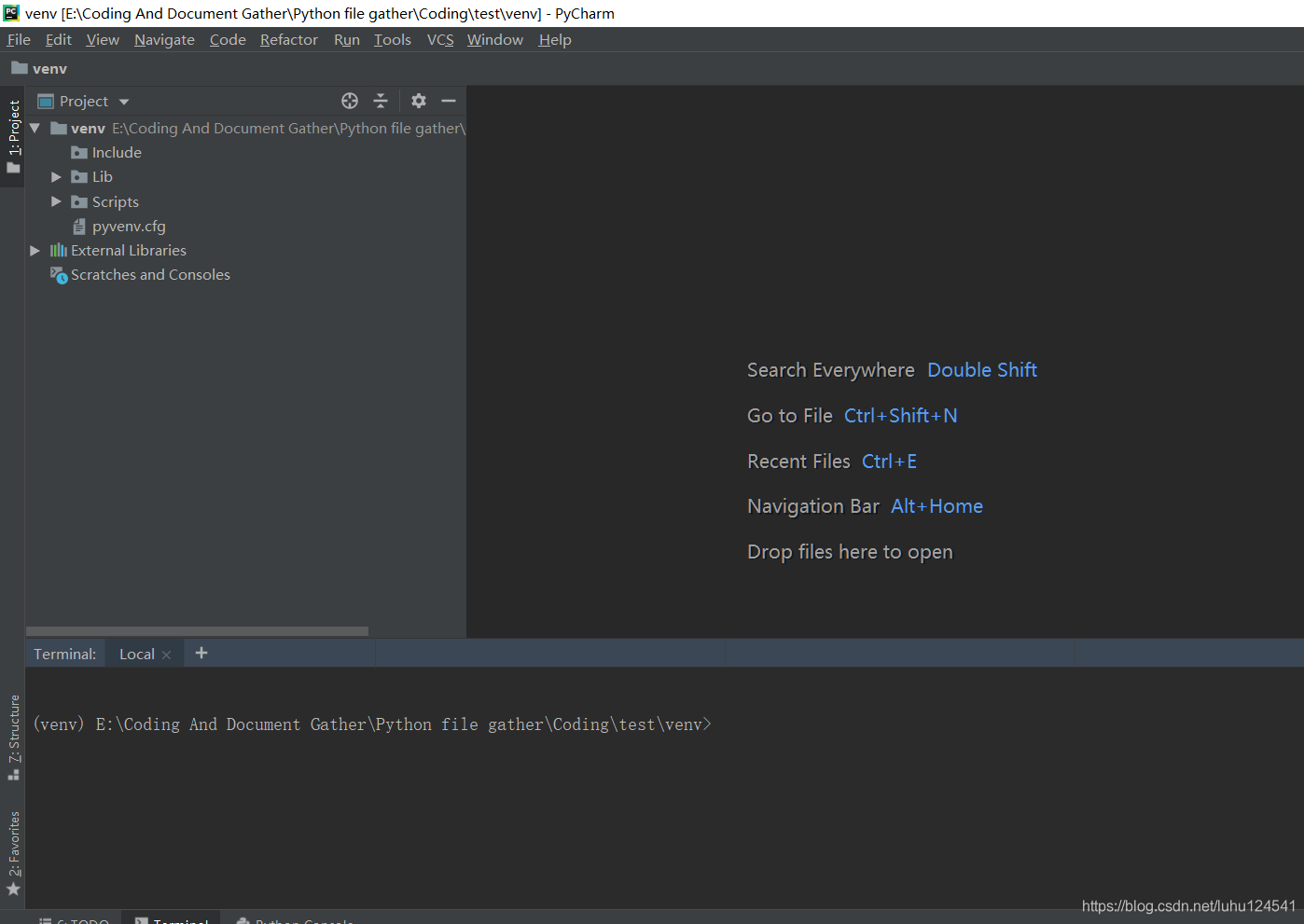The width and height of the screenshot is (1304, 924).
Task: Open the Edit menu
Action: coord(59,39)
